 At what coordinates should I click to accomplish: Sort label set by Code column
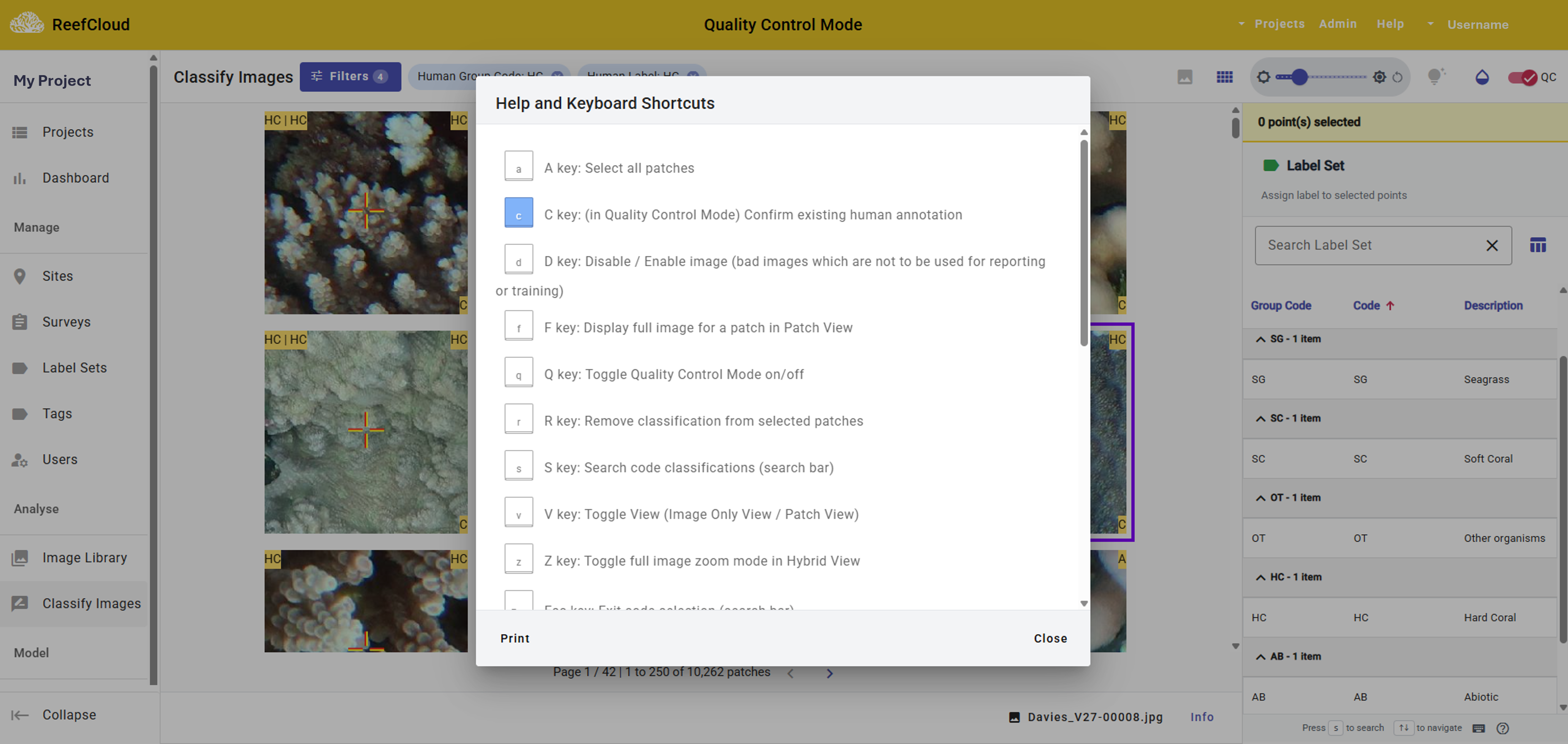pyautogui.click(x=1366, y=305)
